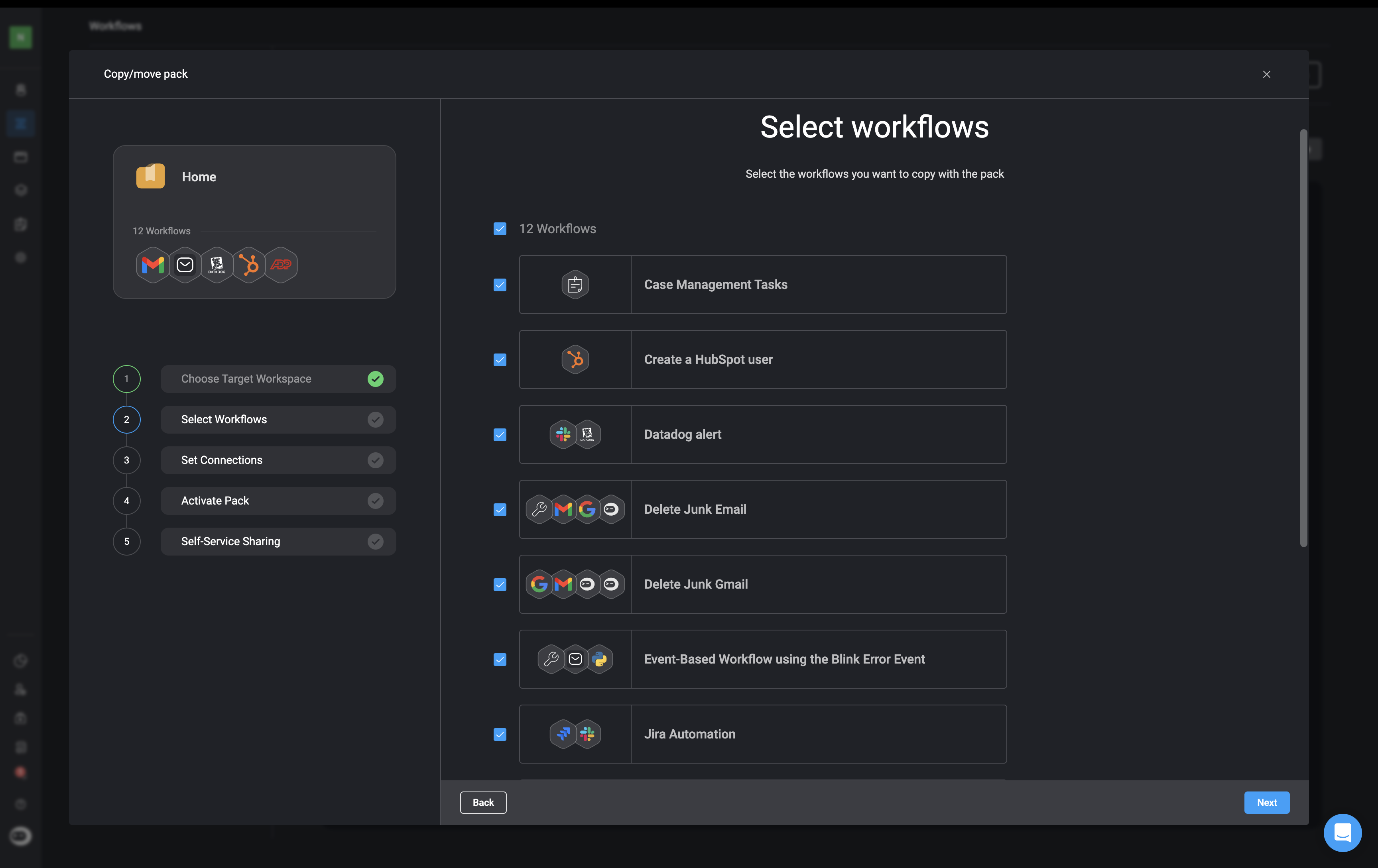The image size is (1378, 868).
Task: Uncheck the Delete Junk Email workflow
Action: [500, 509]
